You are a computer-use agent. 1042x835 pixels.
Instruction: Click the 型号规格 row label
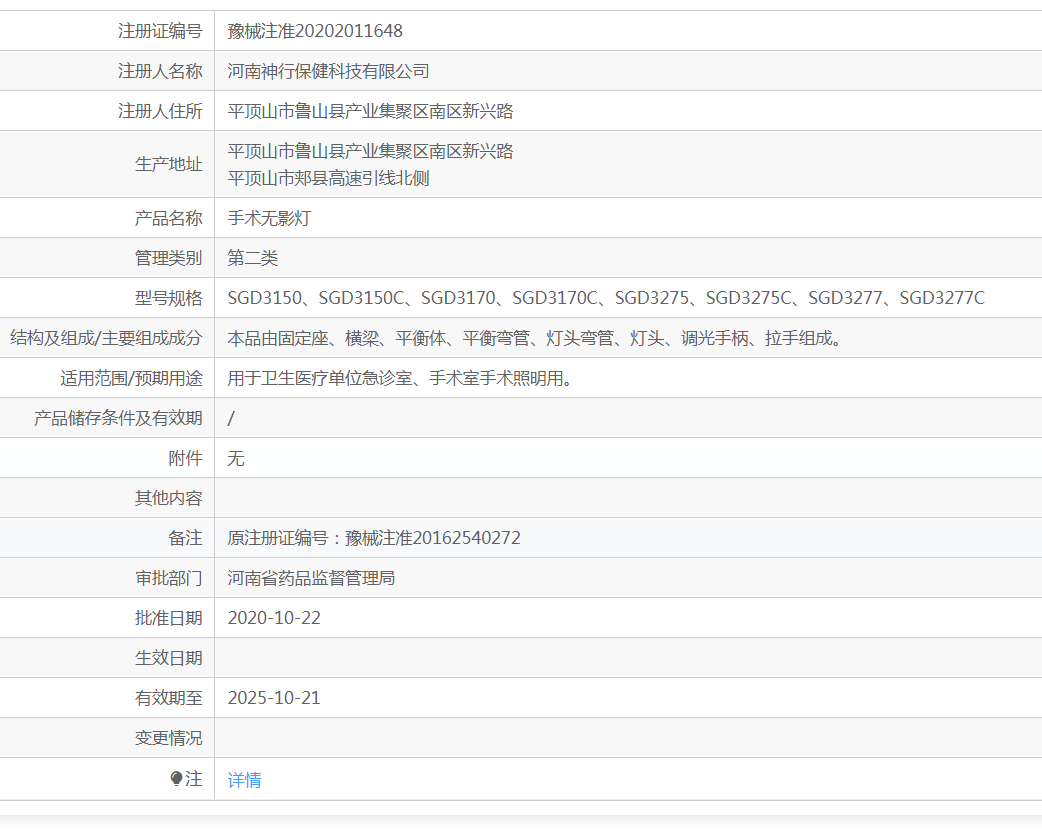click(169, 298)
